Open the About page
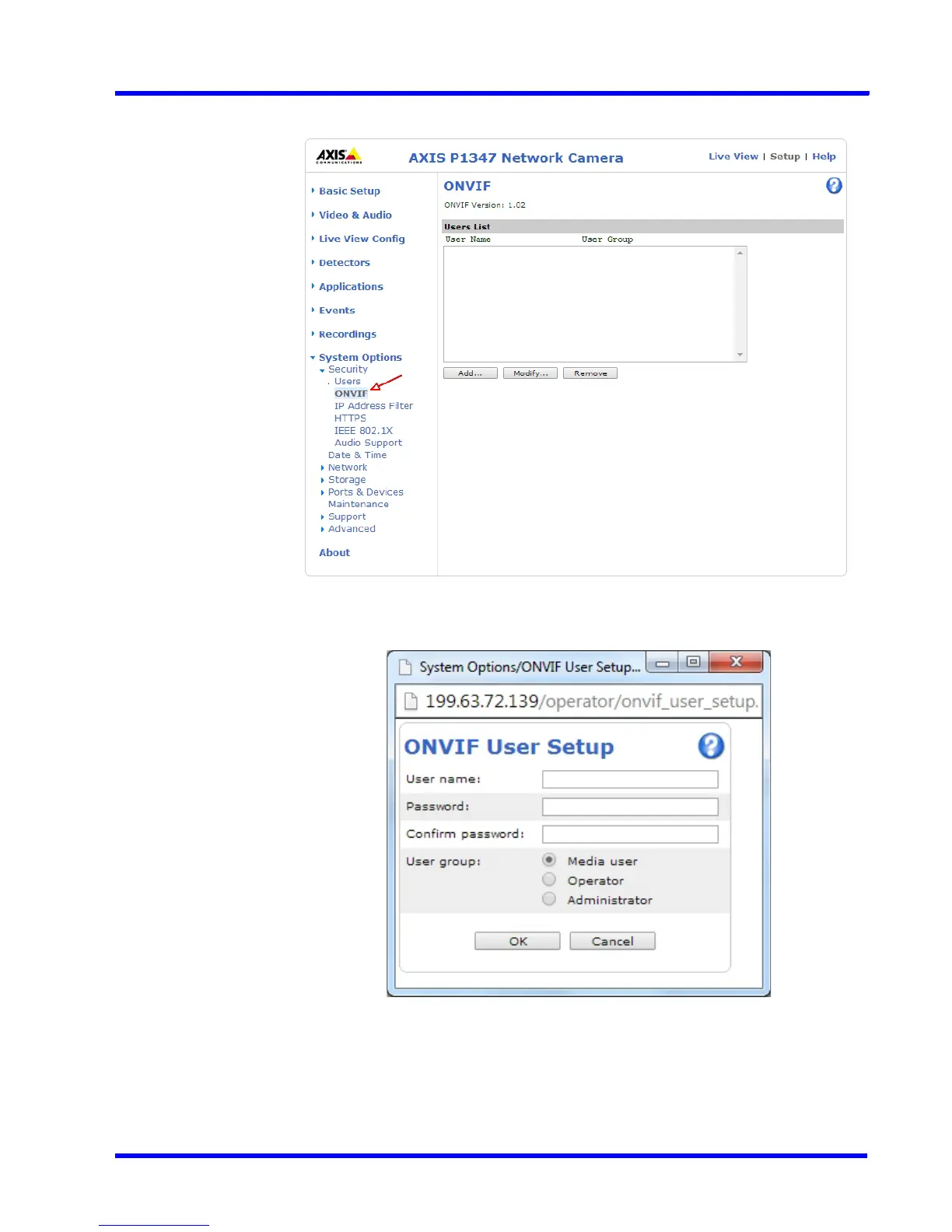Image resolution: width=952 pixels, height=1232 pixels. pos(334,553)
